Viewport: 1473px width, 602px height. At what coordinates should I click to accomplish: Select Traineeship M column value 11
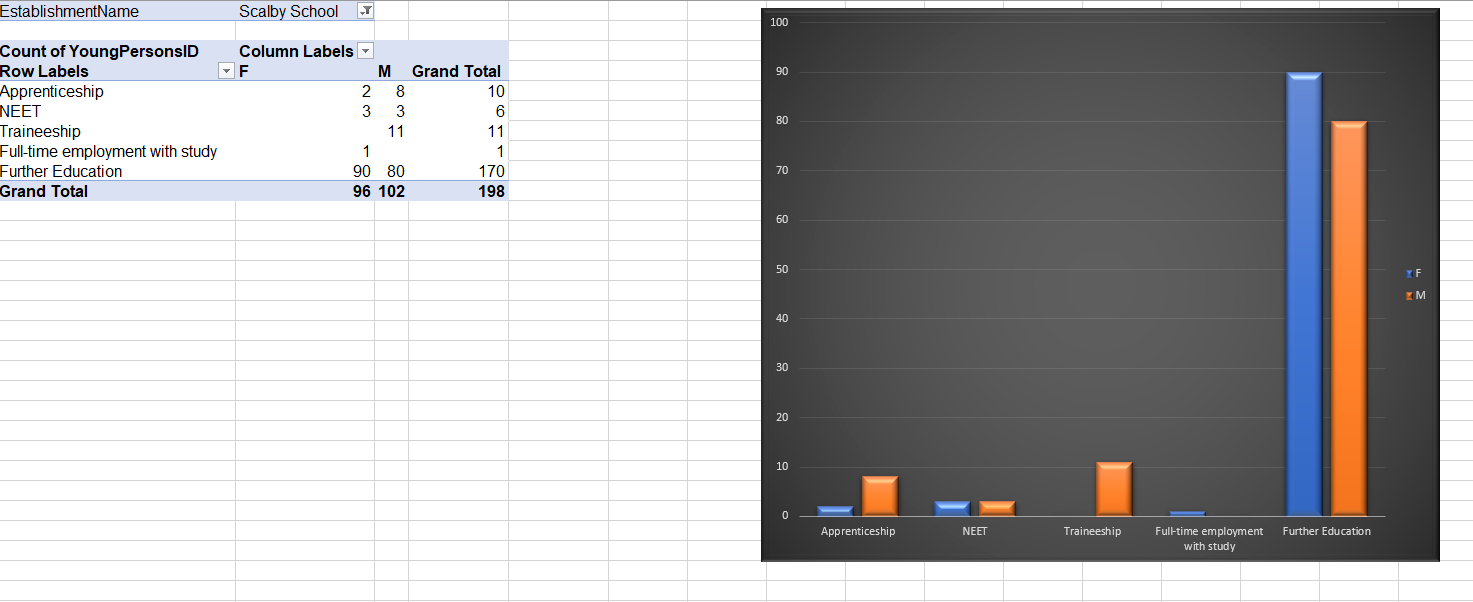[x=391, y=131]
